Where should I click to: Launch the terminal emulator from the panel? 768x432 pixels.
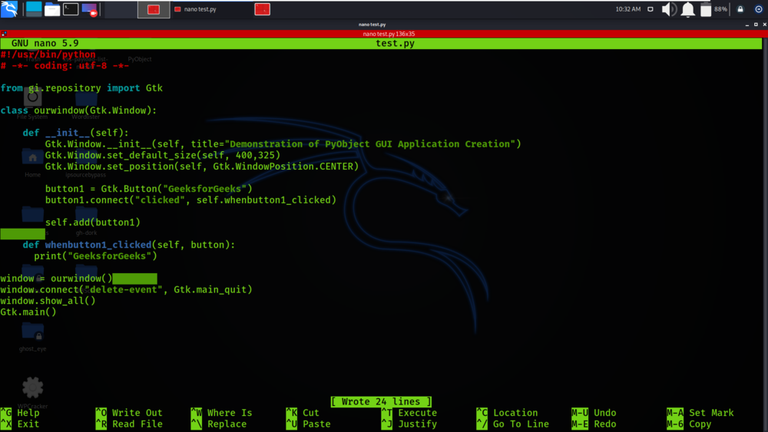(x=71, y=9)
